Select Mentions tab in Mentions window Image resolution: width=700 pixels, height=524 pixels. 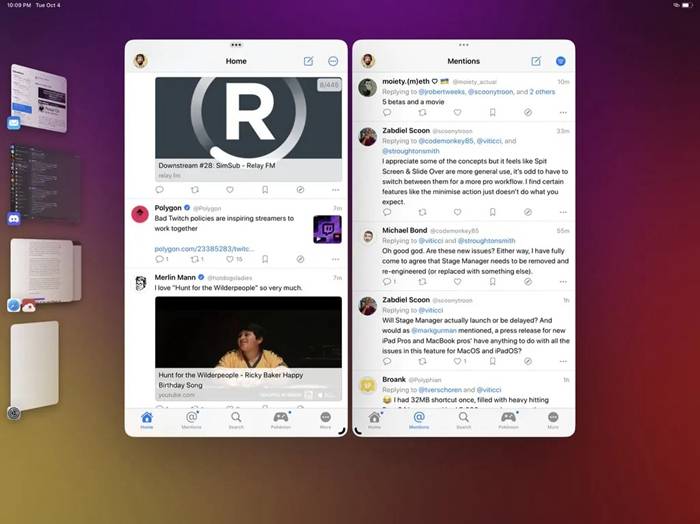click(419, 420)
